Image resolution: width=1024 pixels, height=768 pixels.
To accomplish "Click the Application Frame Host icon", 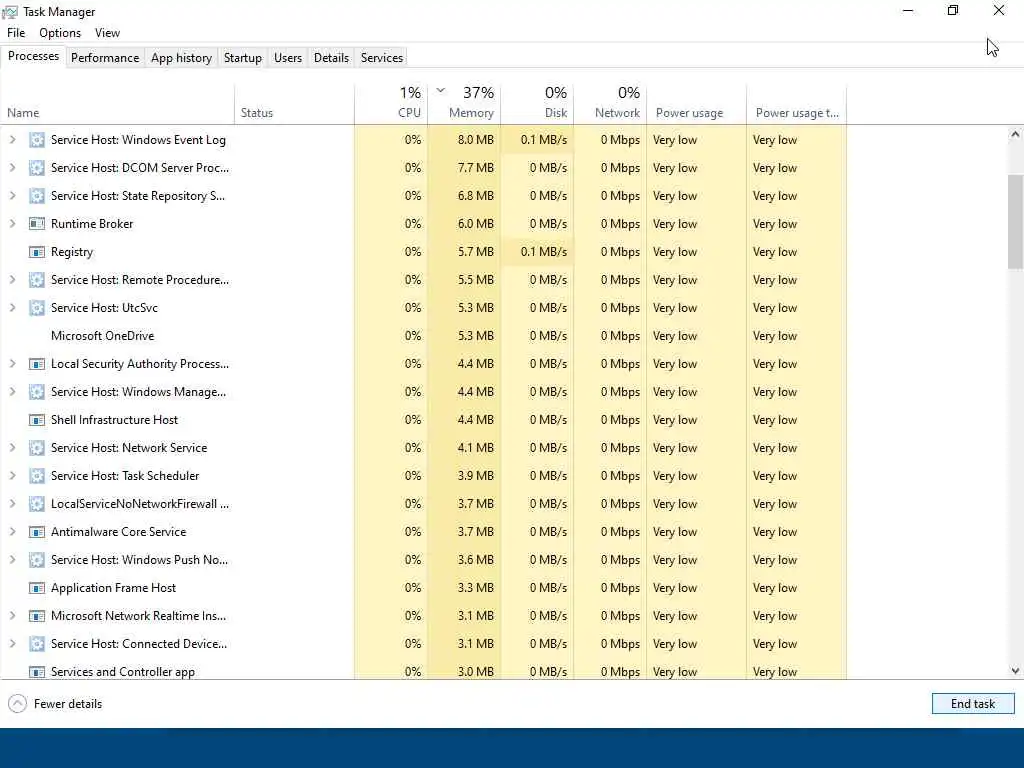I will pos(37,588).
